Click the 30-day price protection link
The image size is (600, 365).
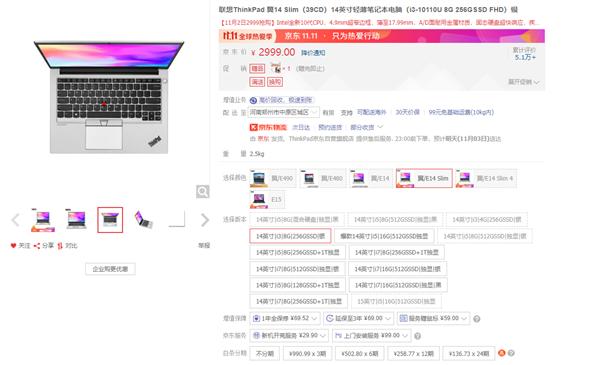(407, 112)
